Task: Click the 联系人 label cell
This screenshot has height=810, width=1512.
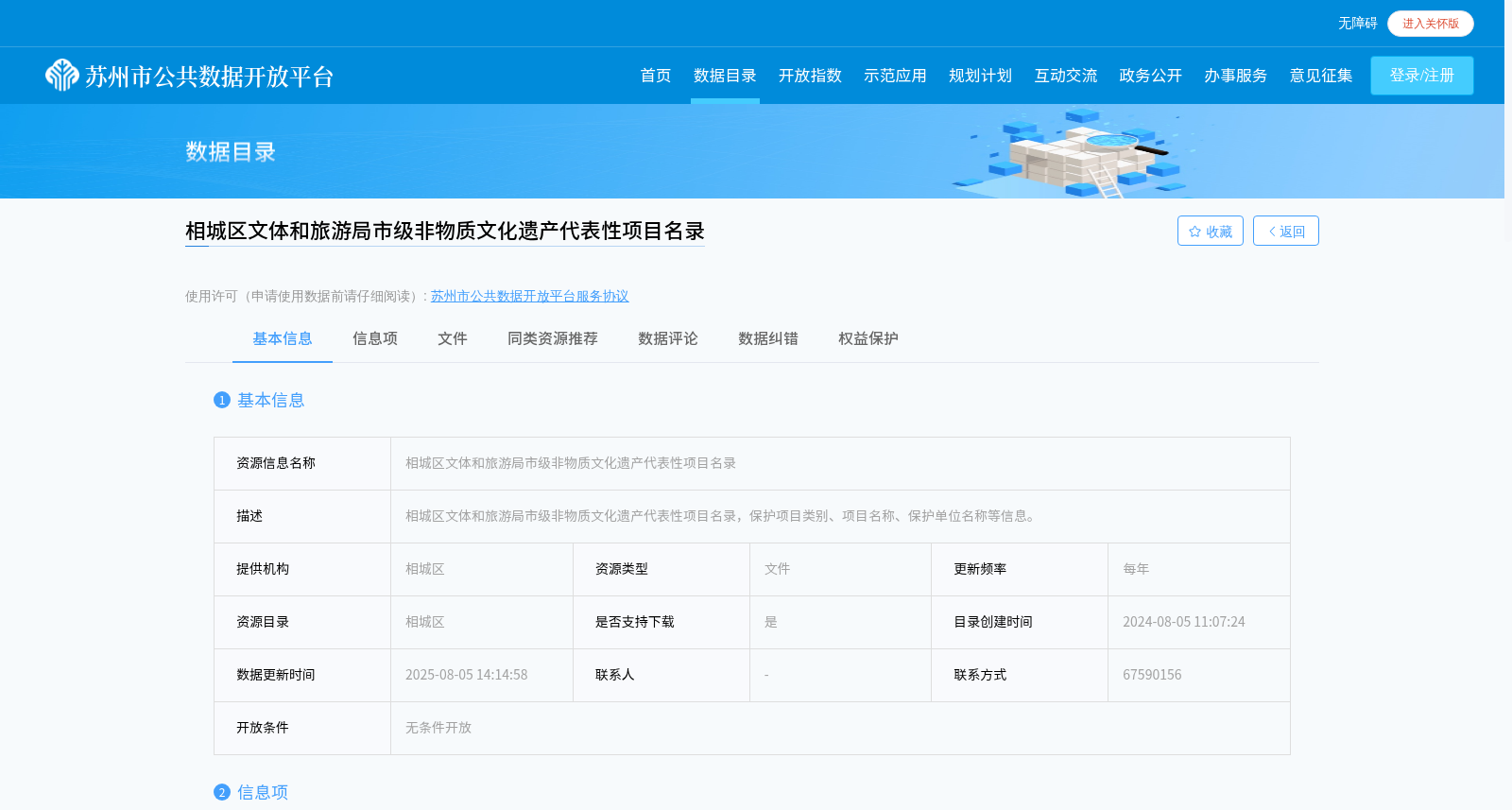Action: click(661, 675)
